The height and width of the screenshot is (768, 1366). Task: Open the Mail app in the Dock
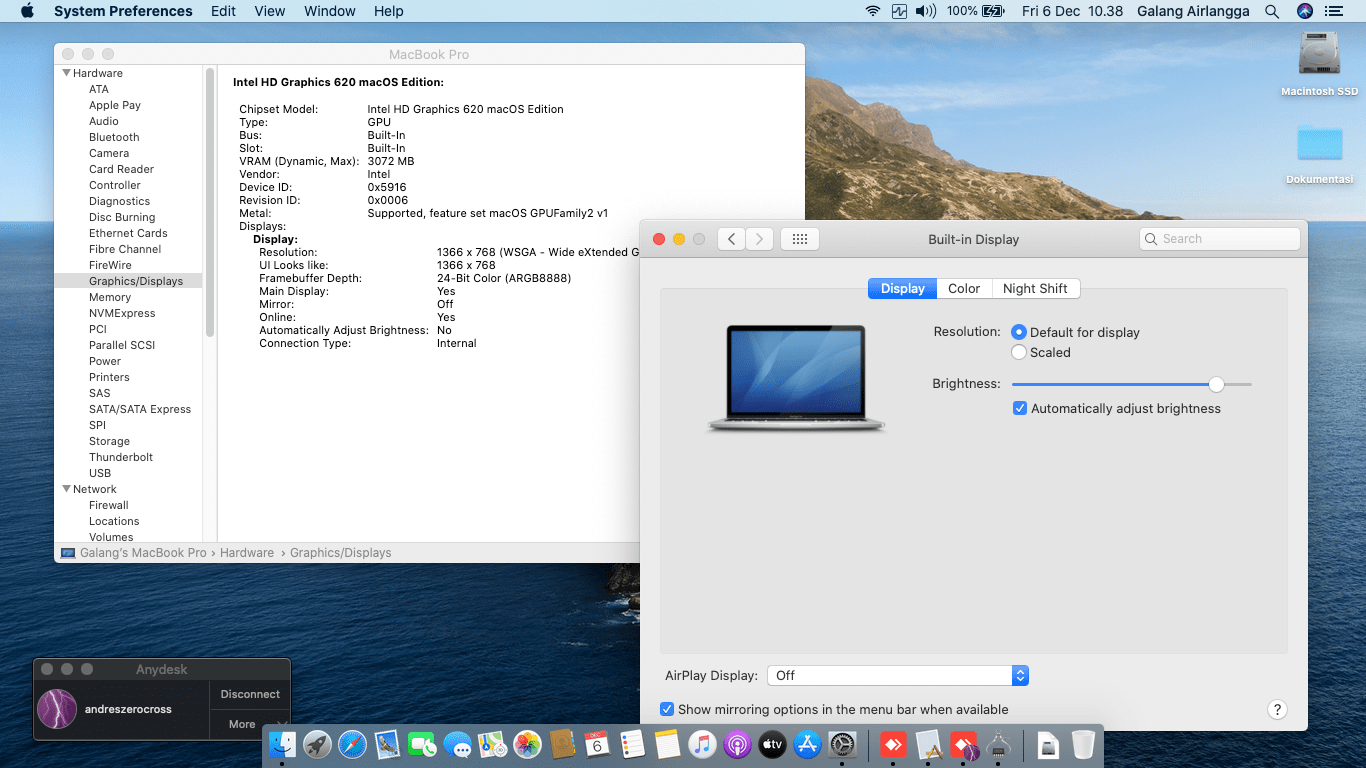pos(387,744)
